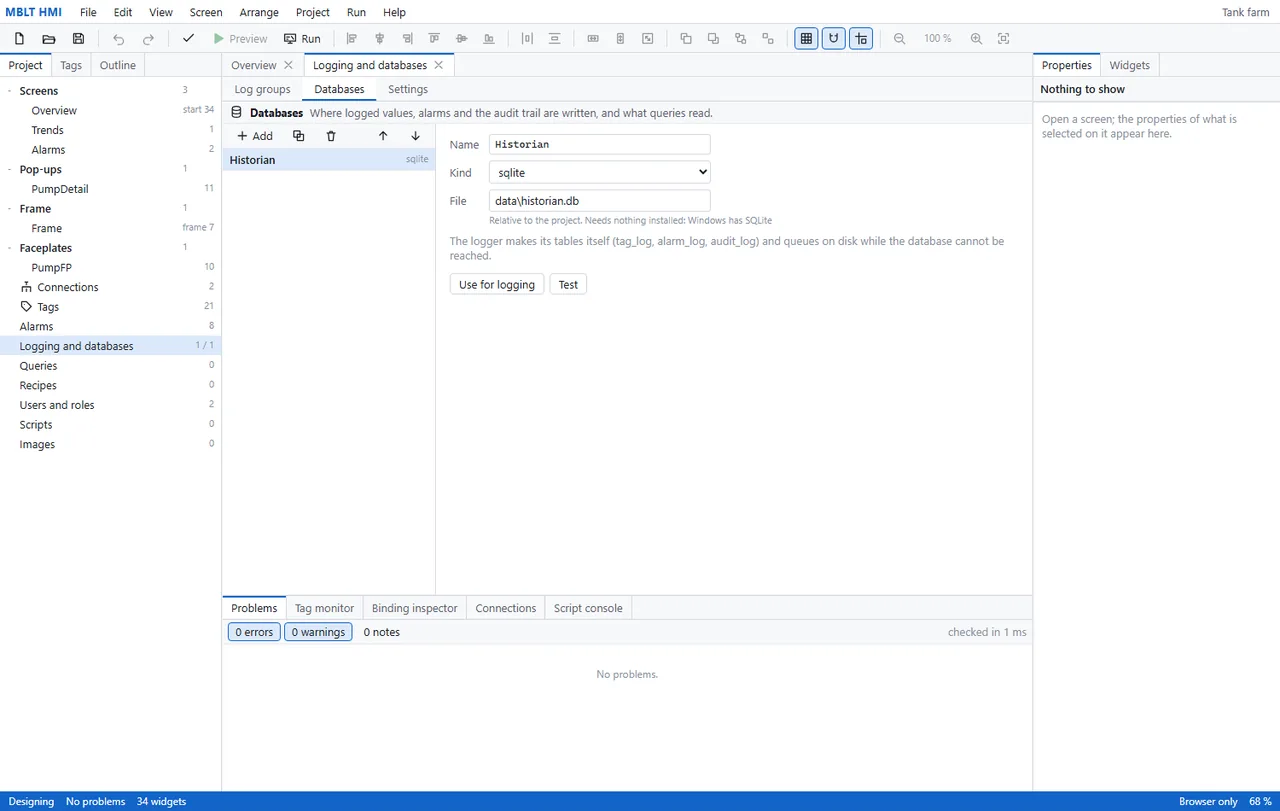Close the Logging and databases editor tab
The height and width of the screenshot is (811, 1280).
tap(438, 65)
